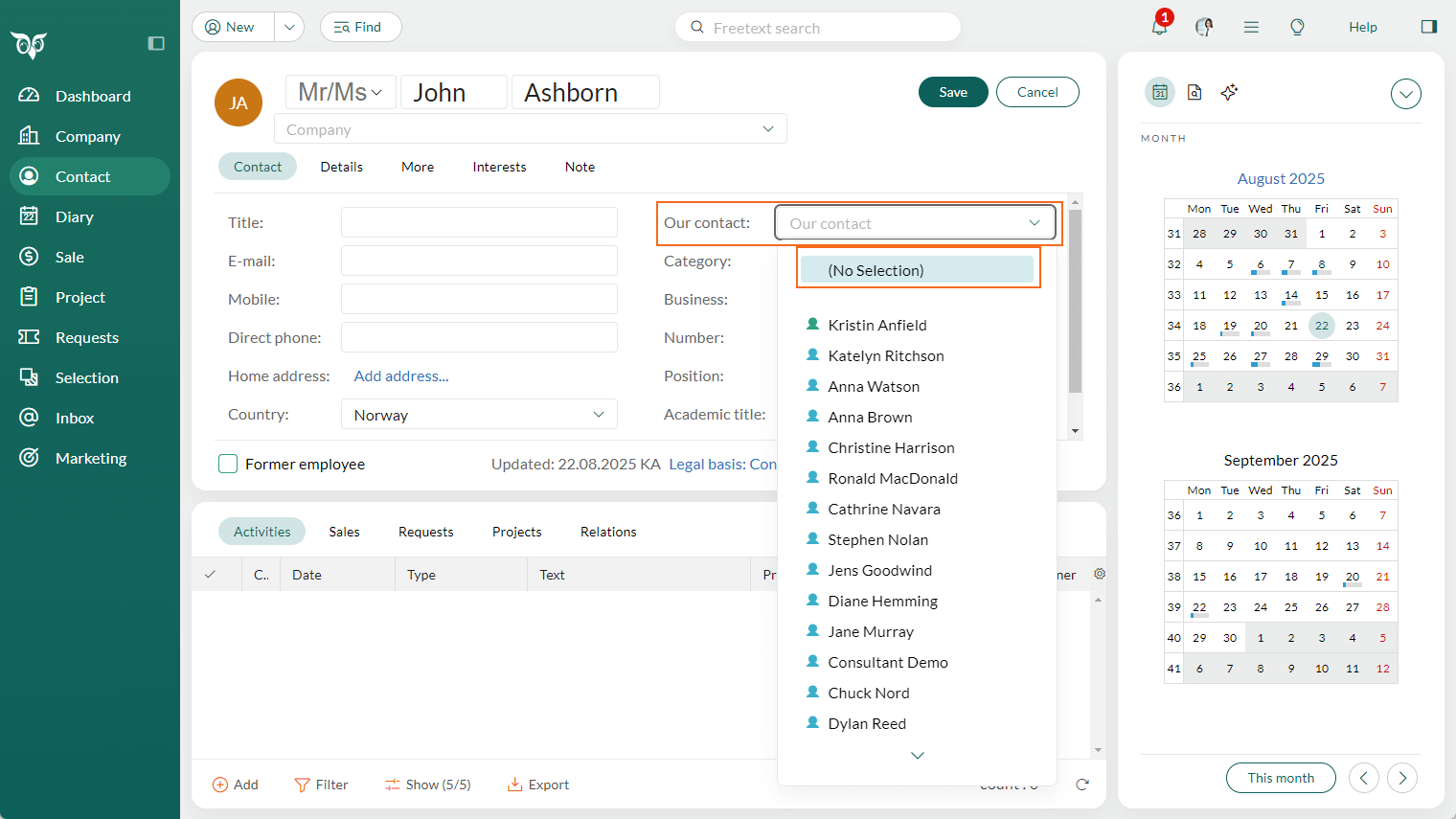The image size is (1456, 819).
Task: Collapse the side panel with the chevron
Action: point(1405,94)
